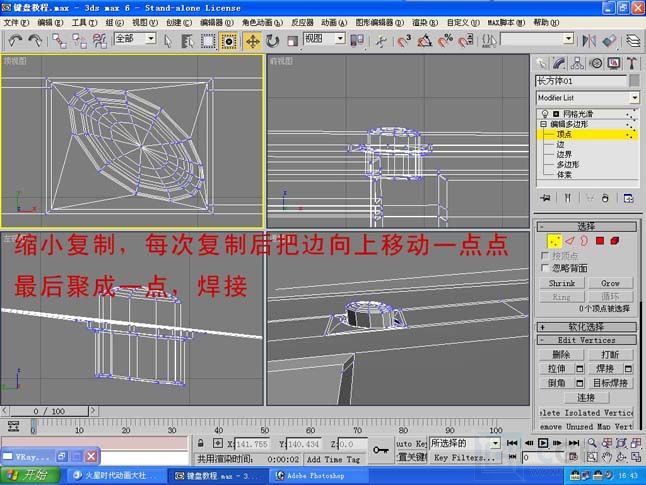Click the 目标焊接 button
Viewport: 646px width, 485px height.
pyautogui.click(x=609, y=383)
